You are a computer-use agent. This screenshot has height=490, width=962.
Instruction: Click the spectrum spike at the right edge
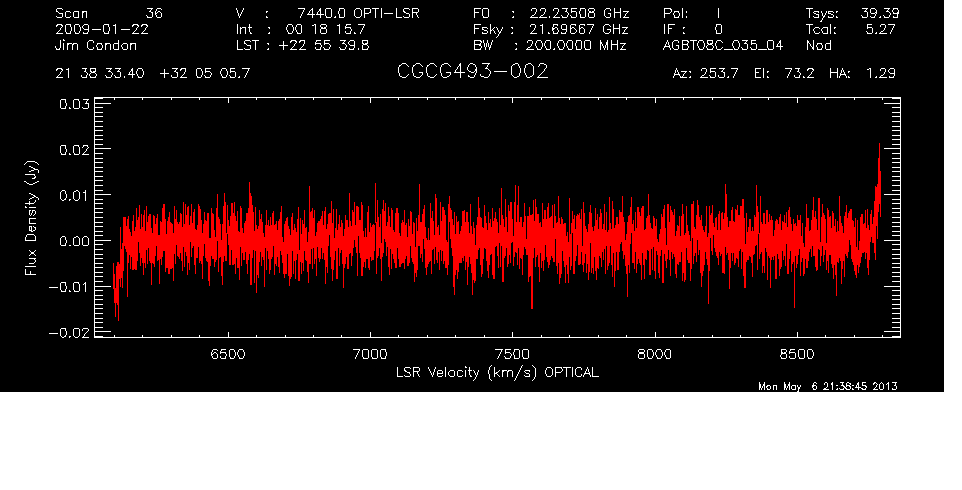tap(879, 160)
